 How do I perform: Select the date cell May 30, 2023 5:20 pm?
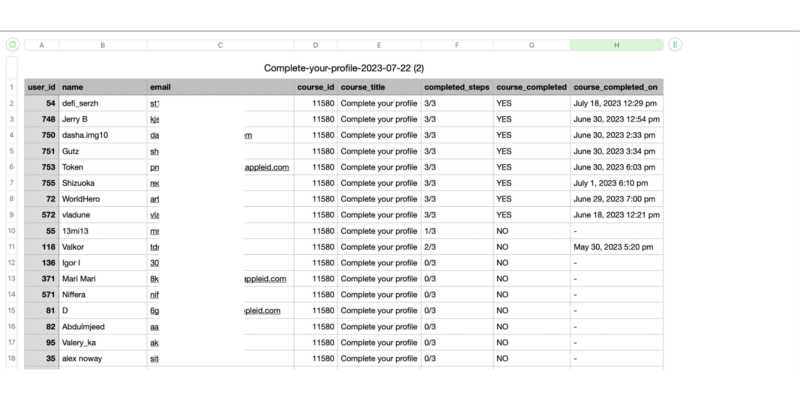[x=614, y=246]
